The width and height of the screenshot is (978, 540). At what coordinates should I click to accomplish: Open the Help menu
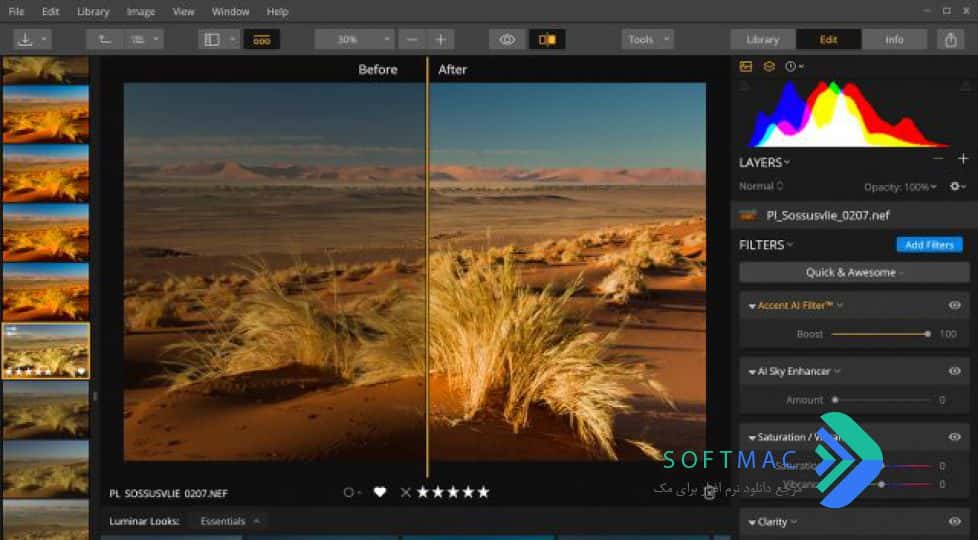(x=277, y=11)
